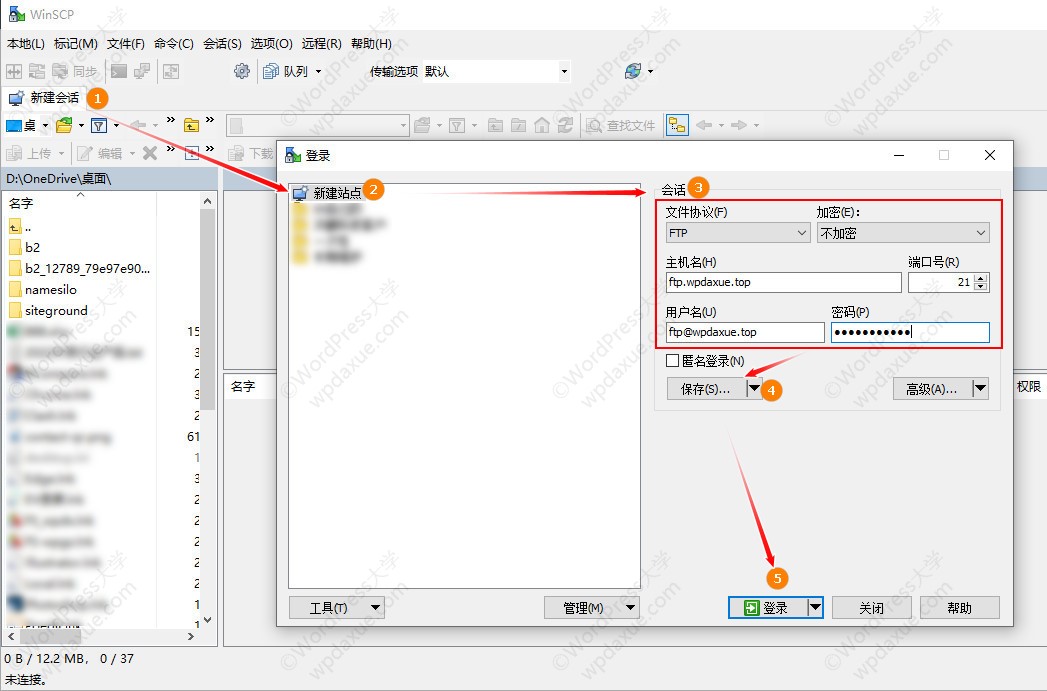Click the 登录 login button
1047x691 pixels.
tap(768, 608)
